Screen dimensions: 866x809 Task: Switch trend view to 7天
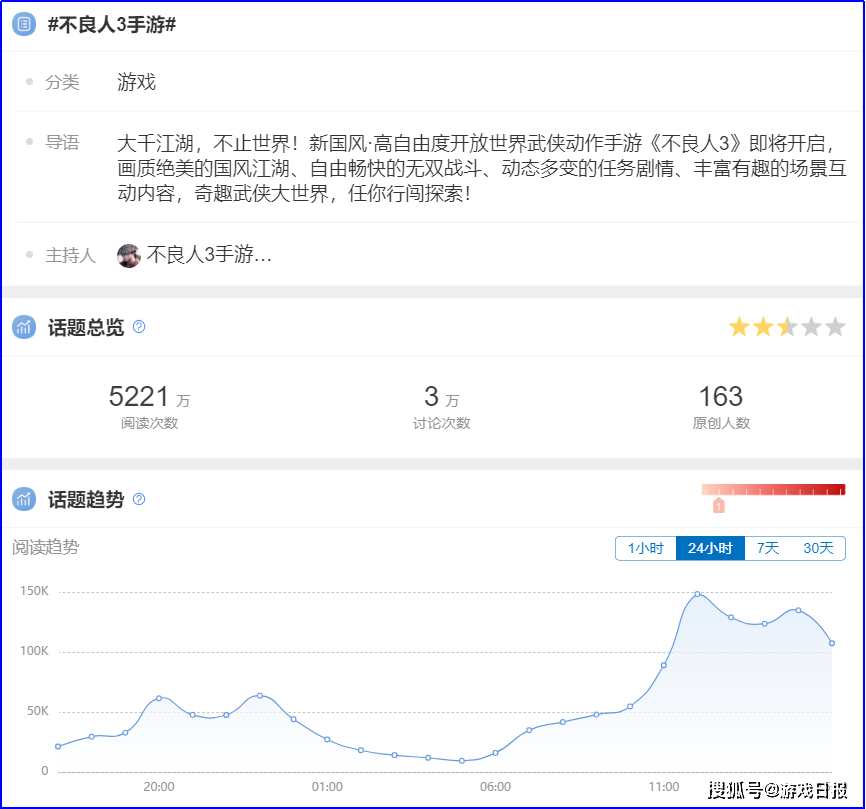(767, 548)
